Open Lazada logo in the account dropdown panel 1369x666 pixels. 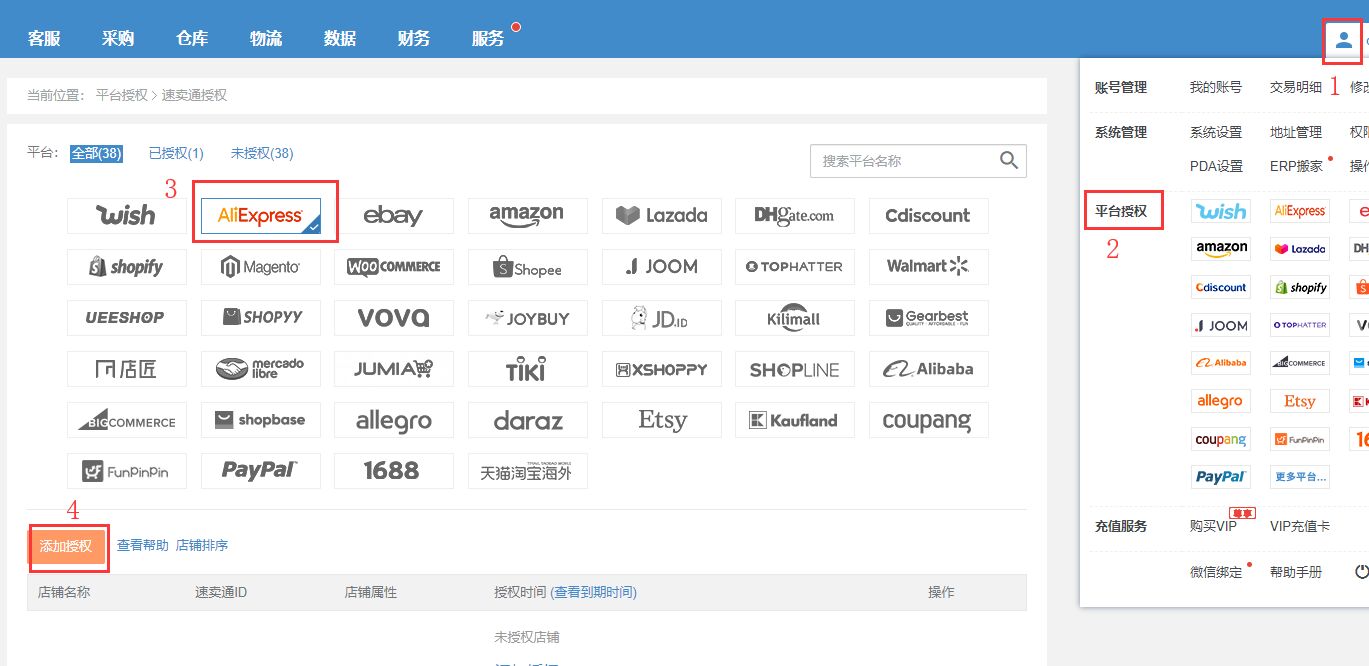[x=1300, y=248]
